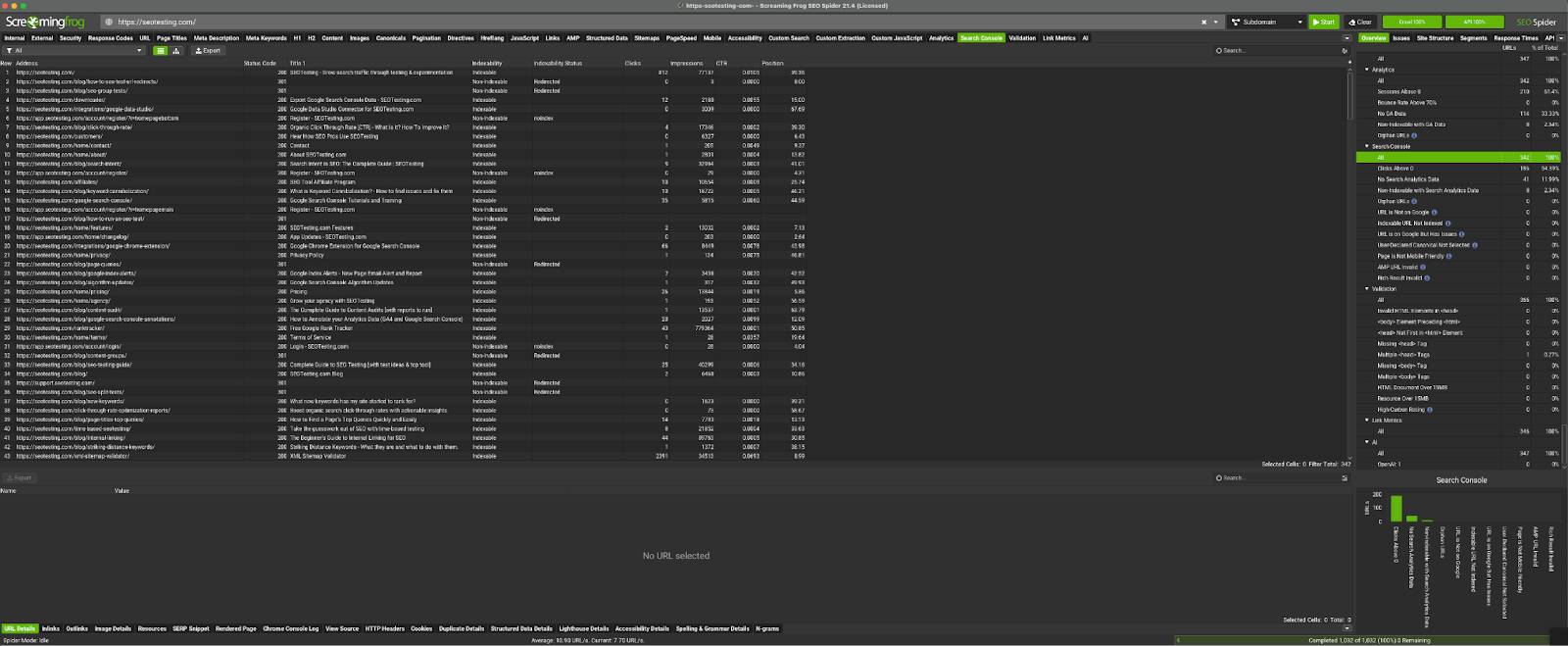Click the lower panel Search field
This screenshot has height=646, width=1568.
(1274, 478)
